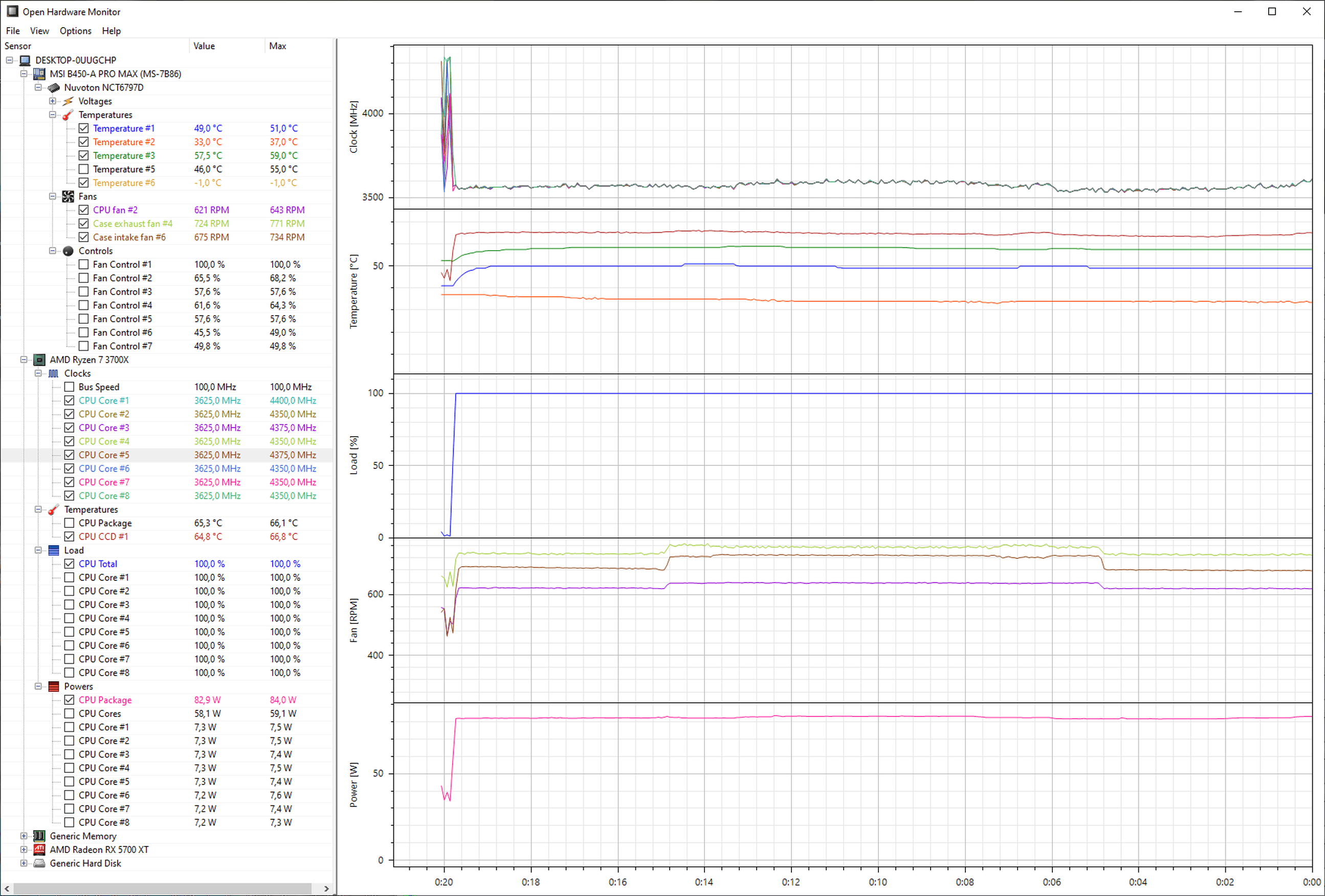Viewport: 1325px width, 896px height.
Task: Click the Generic Memory RAM icon
Action: [39, 836]
